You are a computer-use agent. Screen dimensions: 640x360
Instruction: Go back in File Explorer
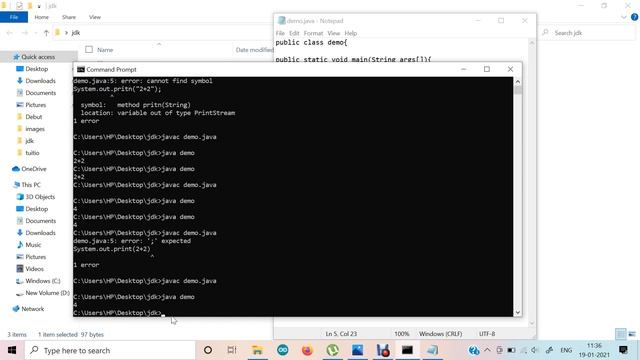coord(9,33)
